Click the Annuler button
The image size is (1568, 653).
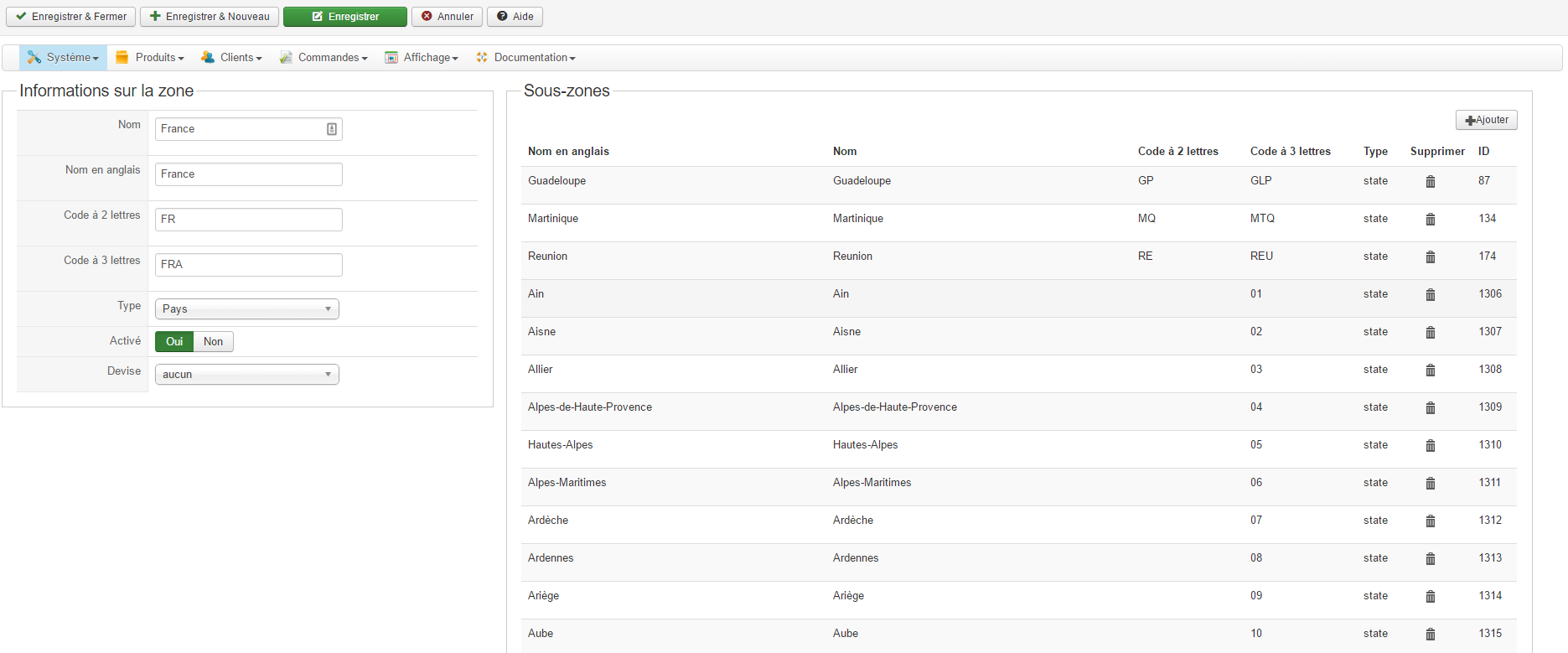click(447, 17)
